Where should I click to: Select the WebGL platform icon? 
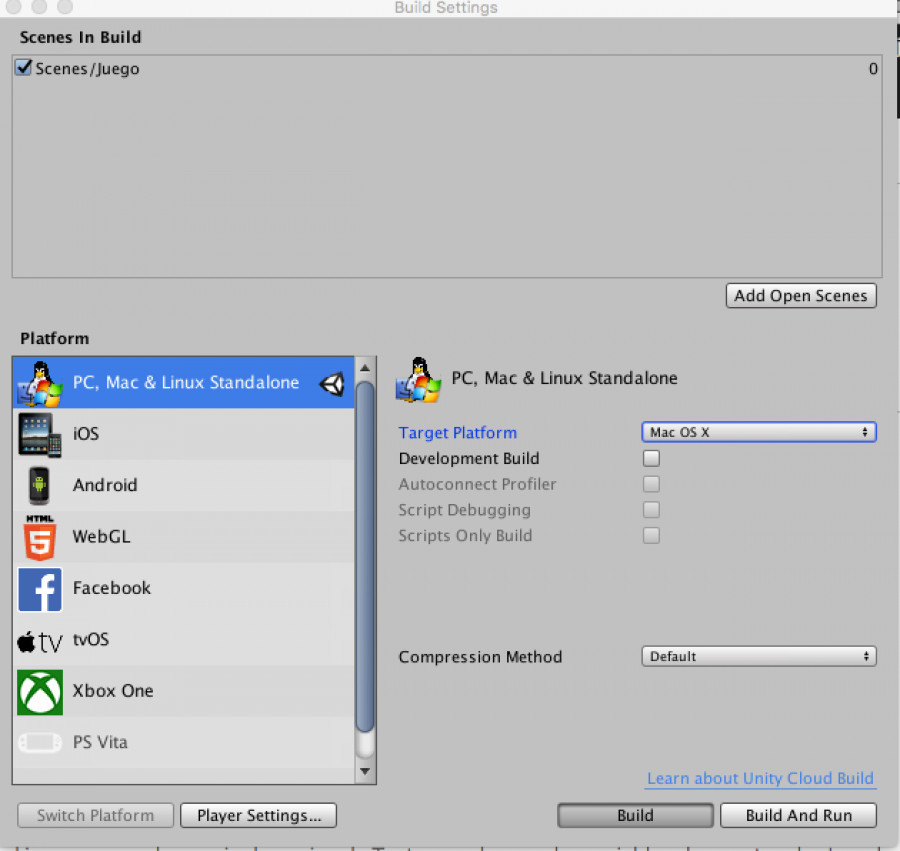pos(40,537)
